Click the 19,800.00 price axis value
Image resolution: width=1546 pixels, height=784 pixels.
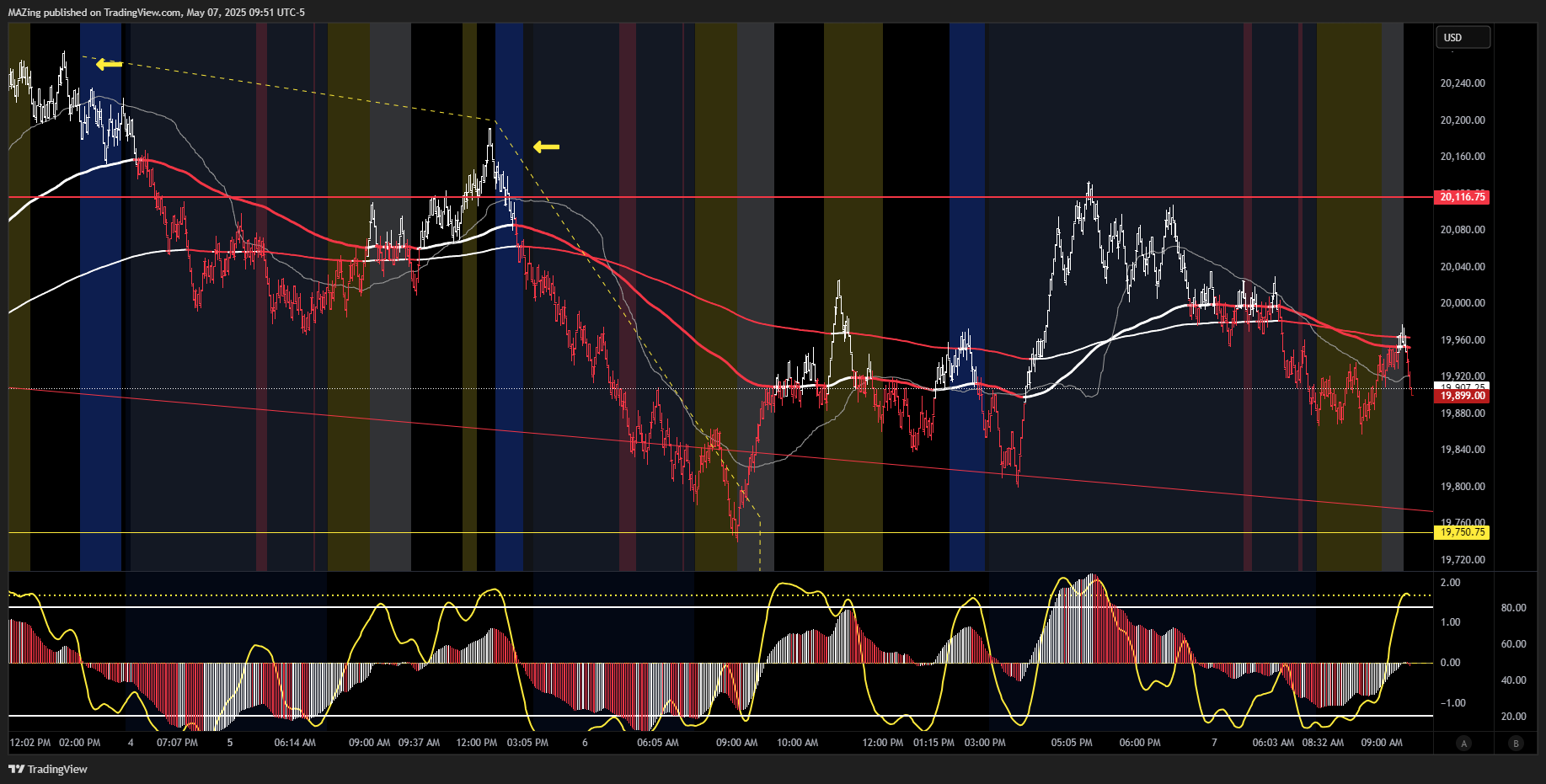[x=1463, y=487]
